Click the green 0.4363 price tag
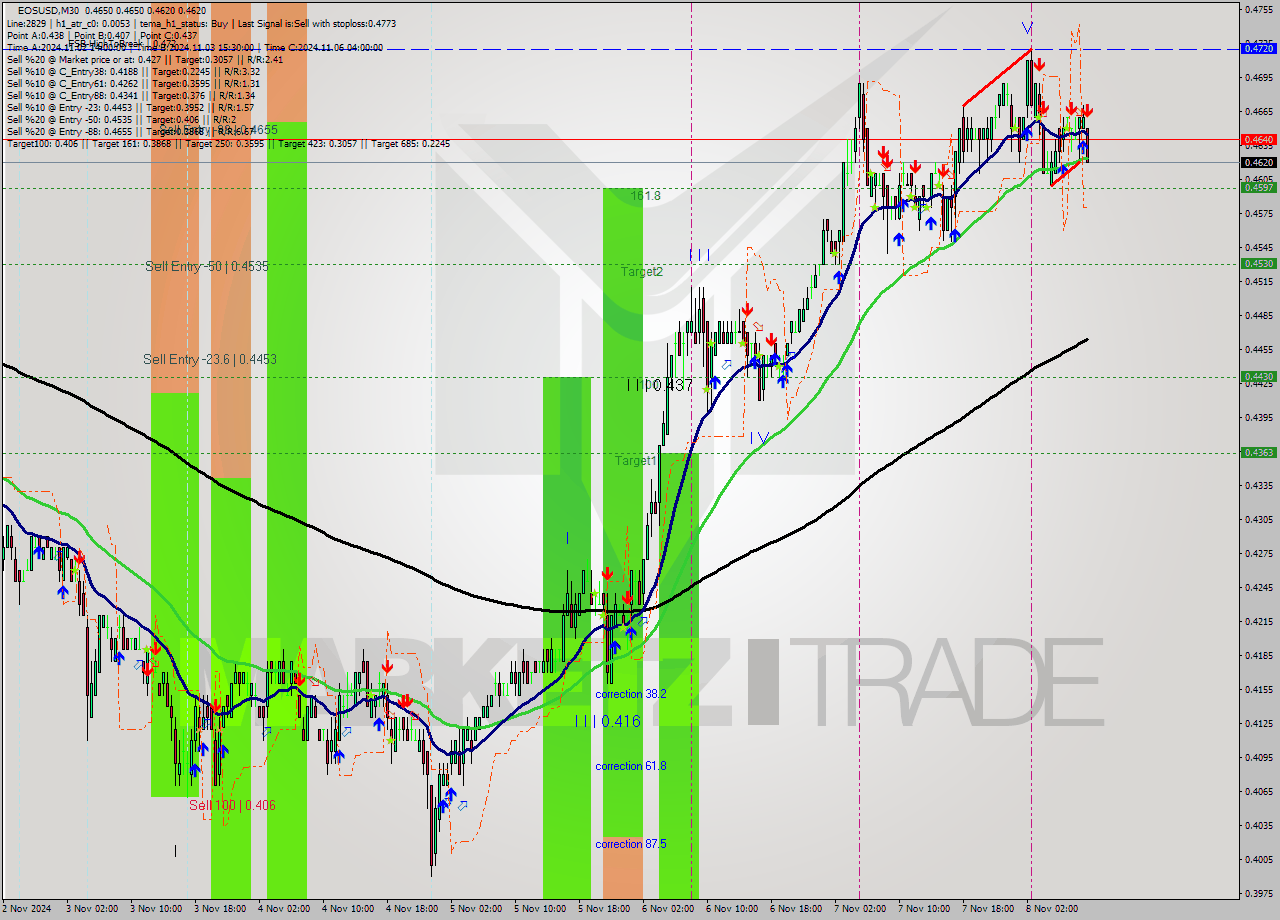This screenshot has height=920, width=1280. [x=1258, y=452]
